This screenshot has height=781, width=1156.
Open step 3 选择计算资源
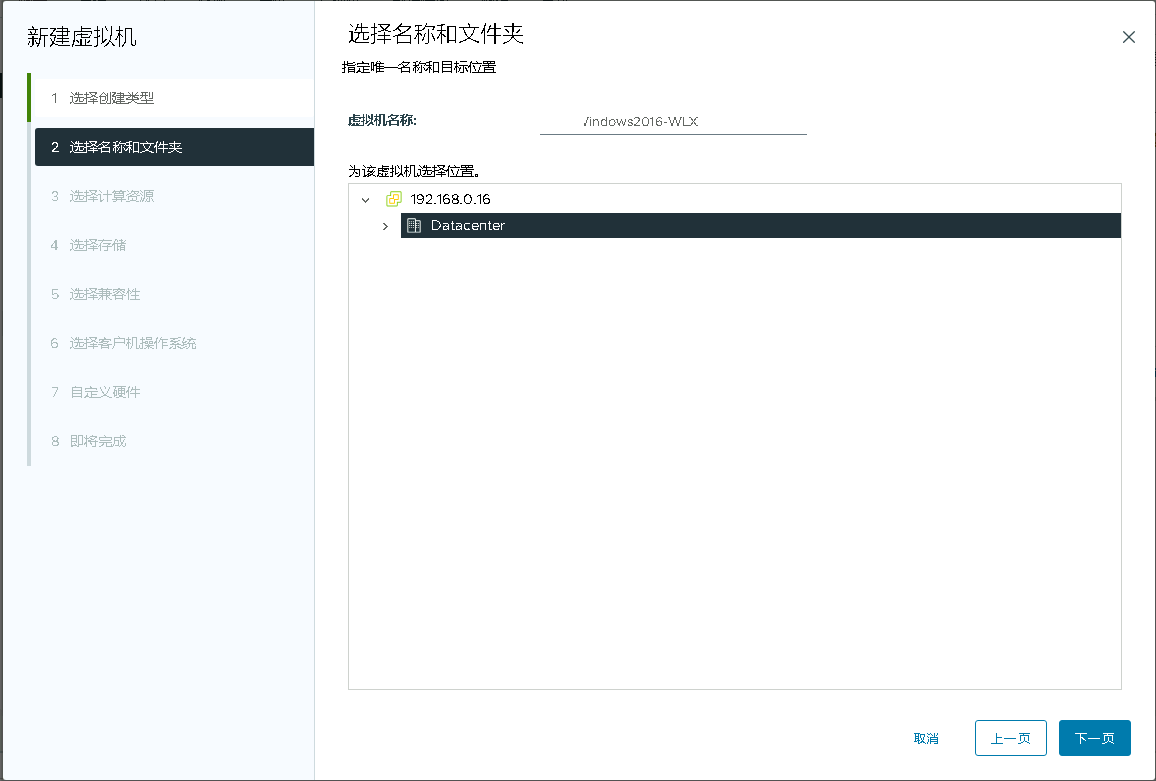[112, 196]
